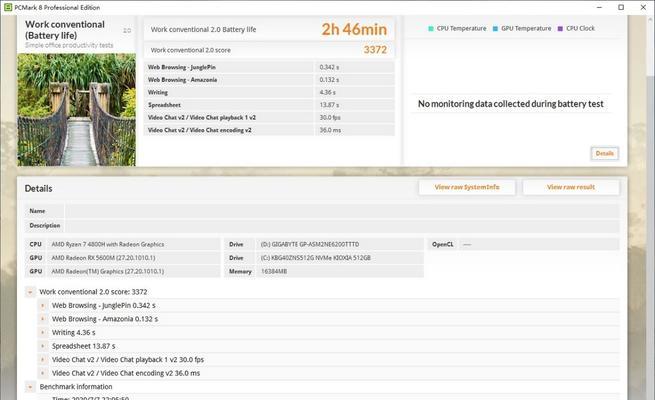Expand Video Chat playback 1 v2 30.0 fps row

click(x=43, y=359)
